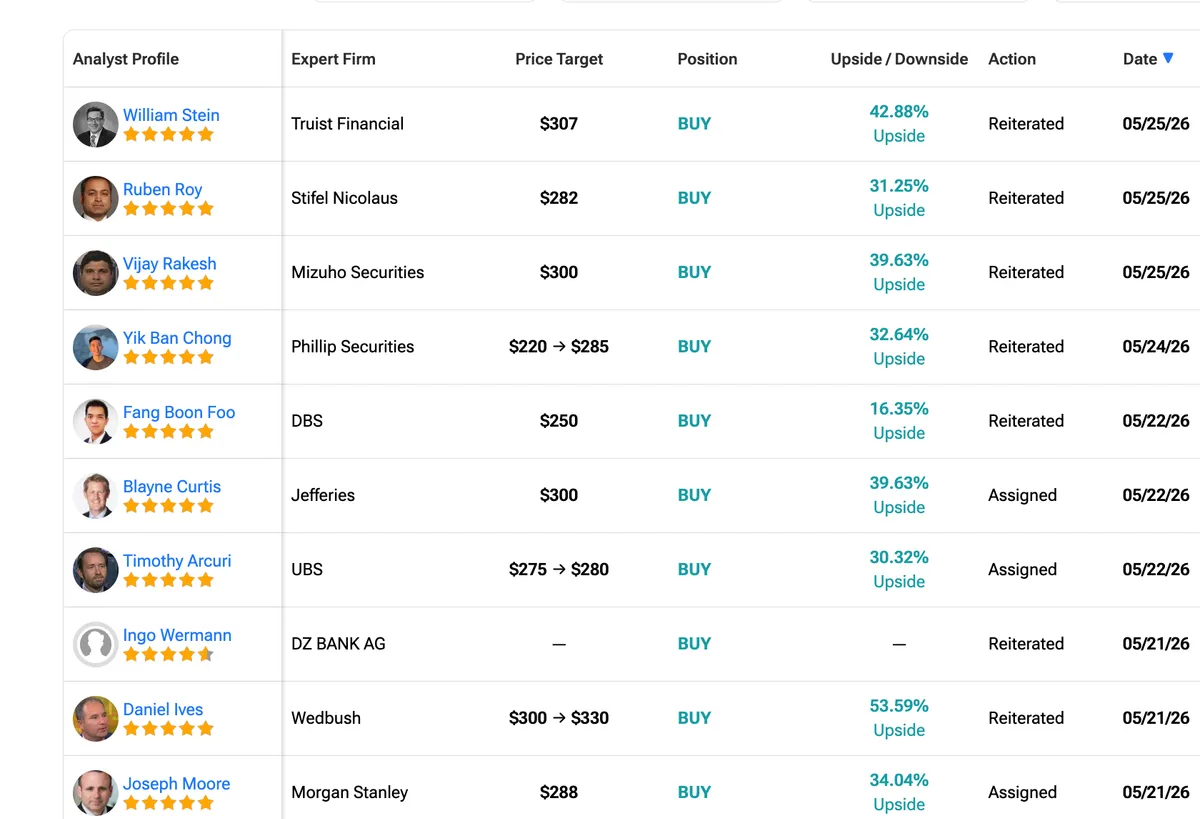Sort by Action column header
1200x819 pixels.
tap(1012, 59)
